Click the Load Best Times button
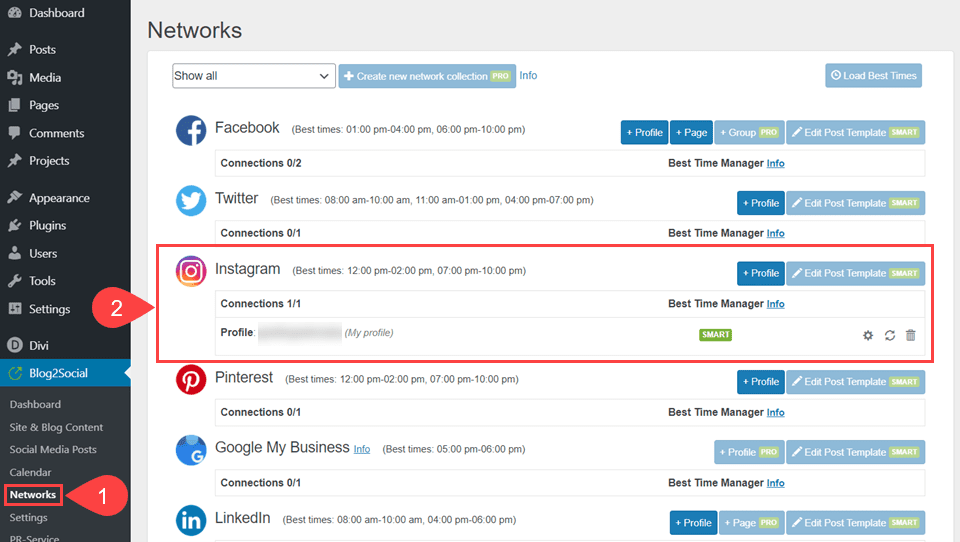This screenshot has height=542, width=960. tap(873, 76)
